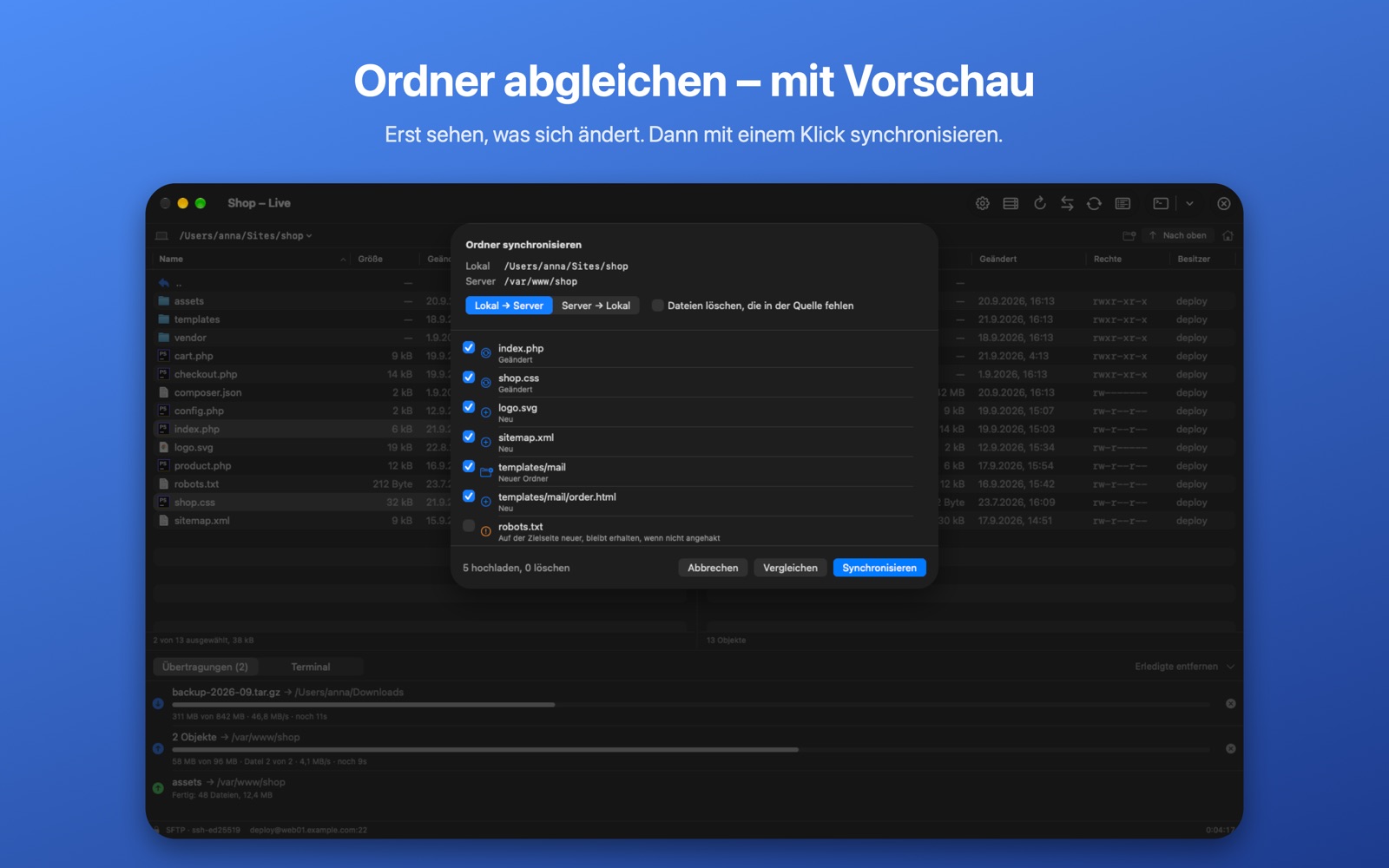Uncheck index.php in the sync list
This screenshot has height=868, width=1389.
[469, 347]
